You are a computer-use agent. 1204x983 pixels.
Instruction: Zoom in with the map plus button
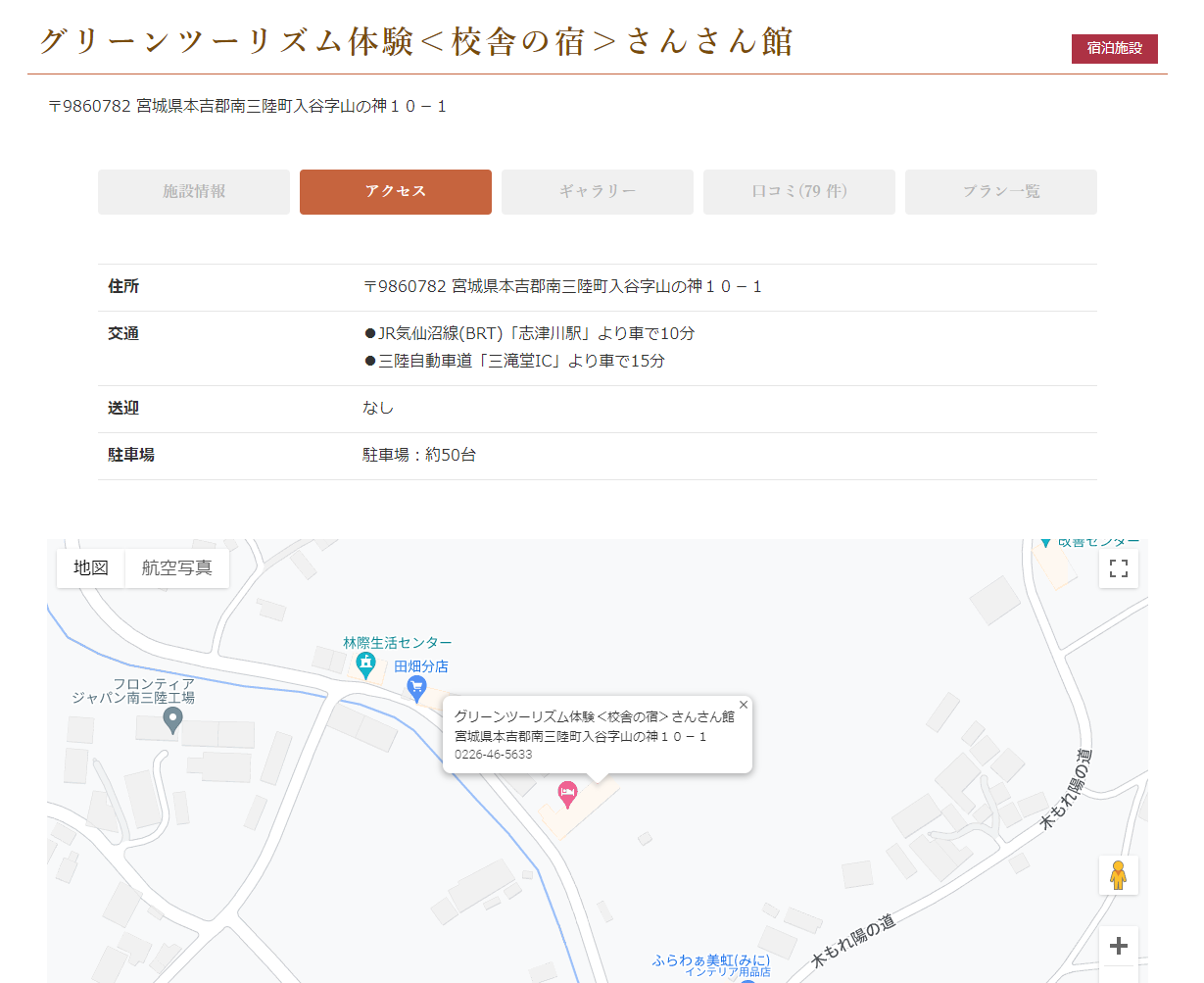(x=1119, y=946)
